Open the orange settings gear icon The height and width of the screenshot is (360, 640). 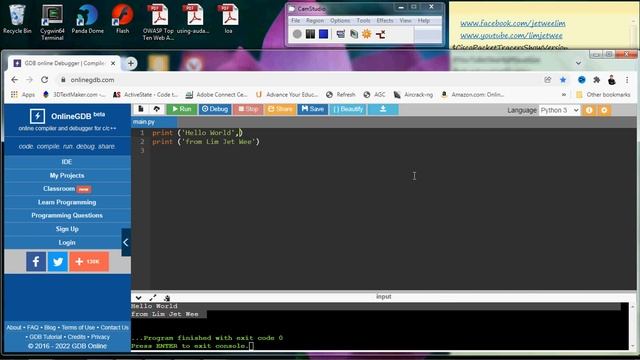604,110
